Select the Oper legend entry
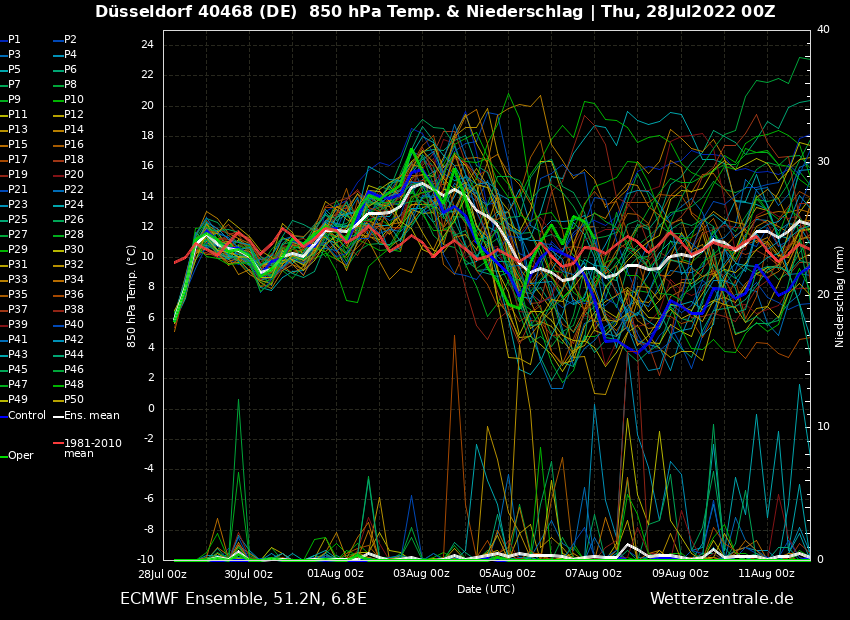This screenshot has height=620, width=850. [20, 455]
